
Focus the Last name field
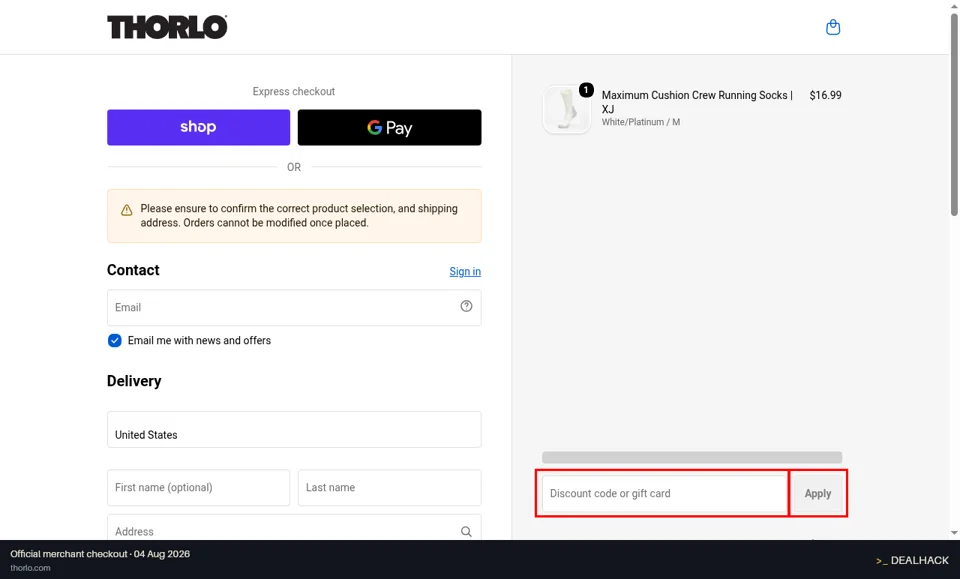[x=389, y=487]
